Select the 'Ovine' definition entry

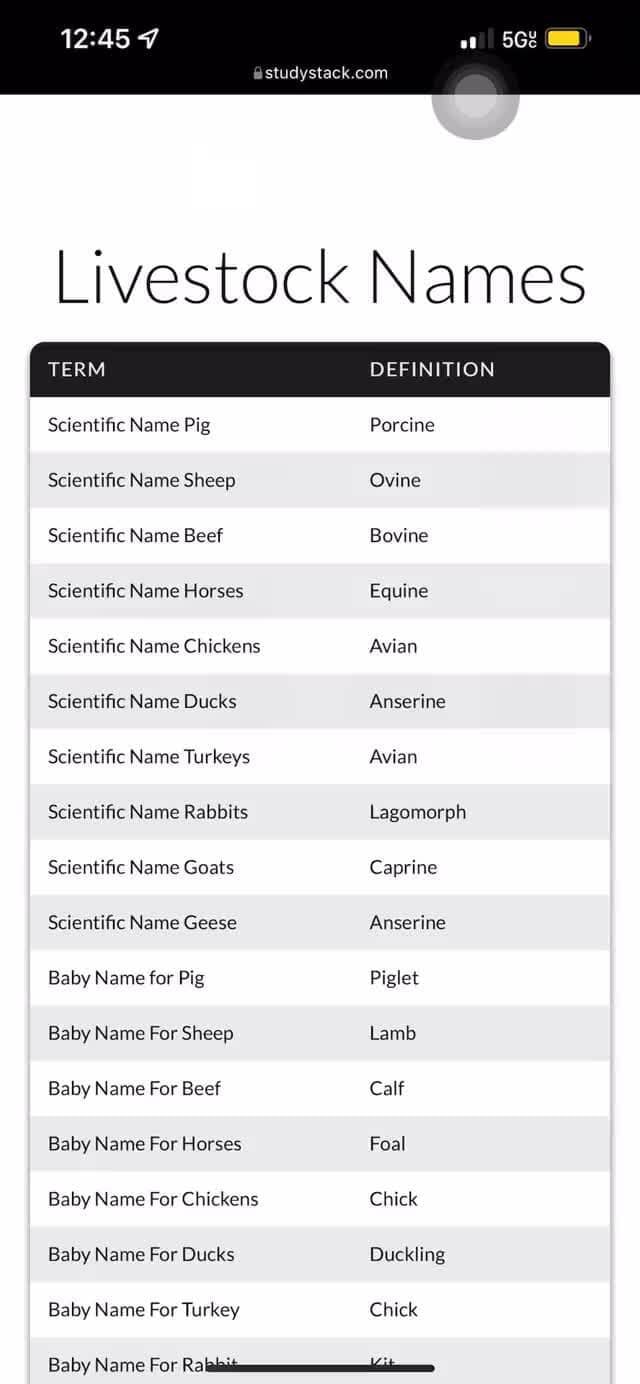394,480
